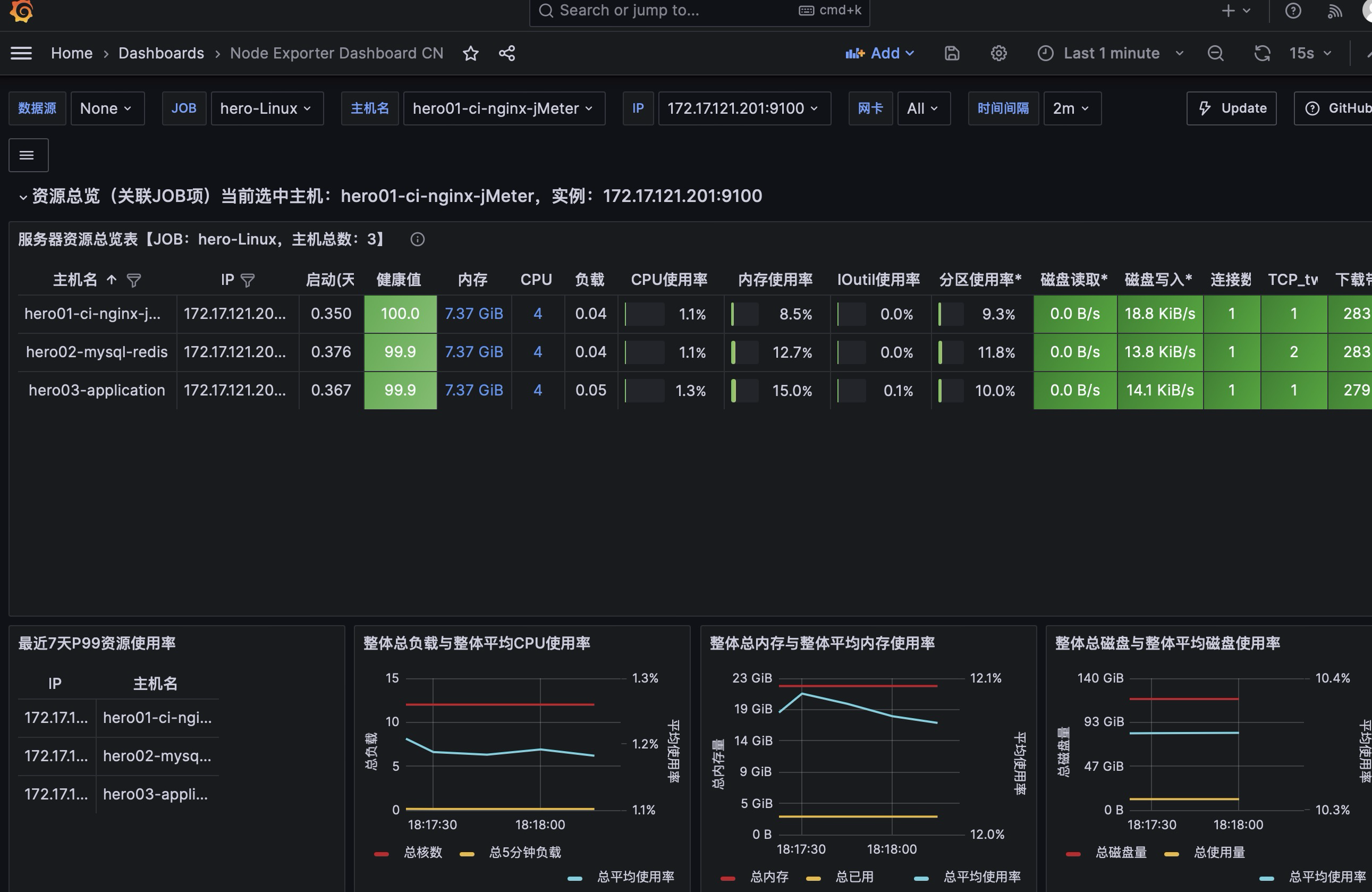Toggle 总核数 series in CPU legend
Image resolution: width=1372 pixels, height=892 pixels.
422,852
